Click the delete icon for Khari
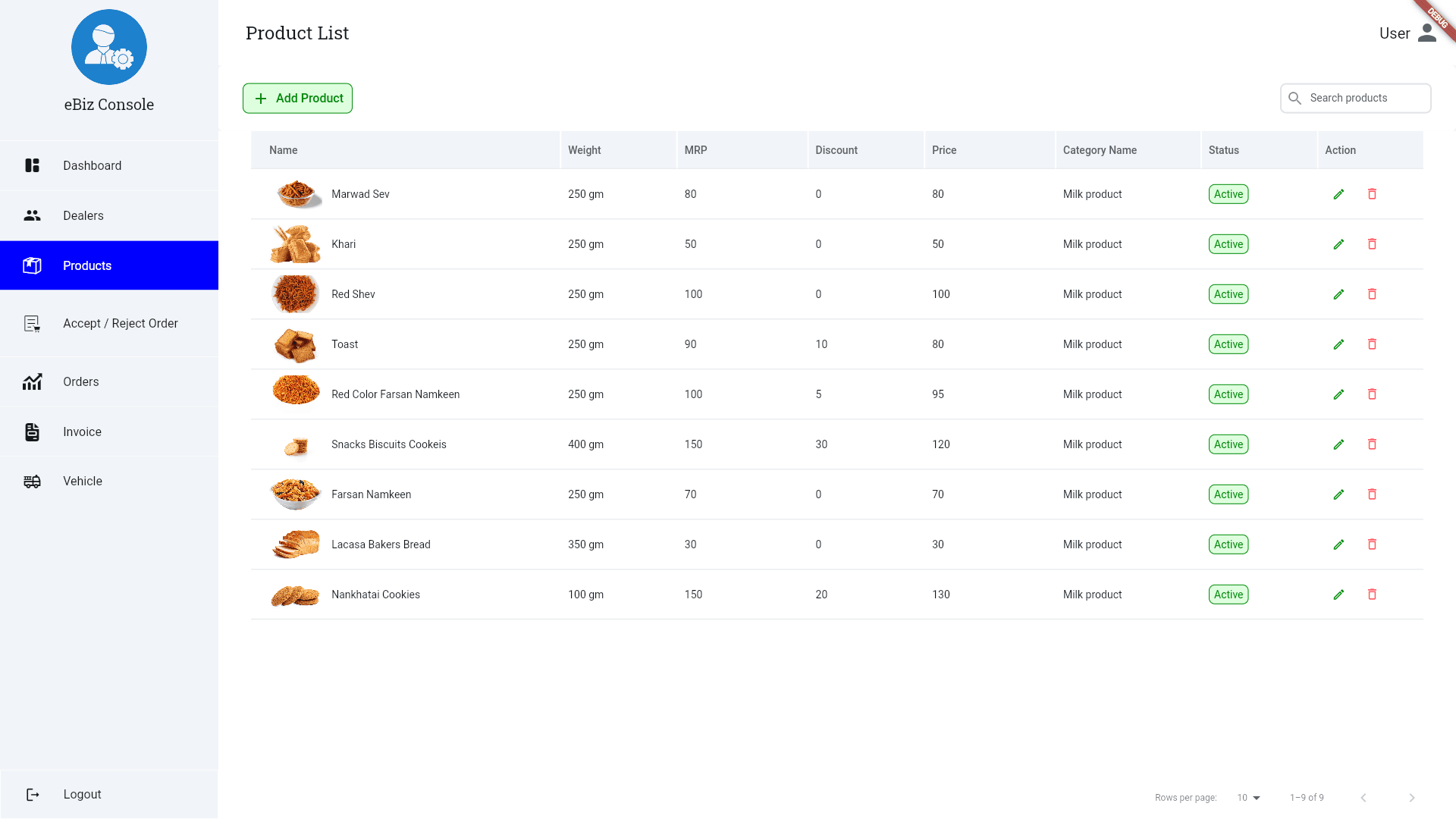 click(x=1372, y=243)
